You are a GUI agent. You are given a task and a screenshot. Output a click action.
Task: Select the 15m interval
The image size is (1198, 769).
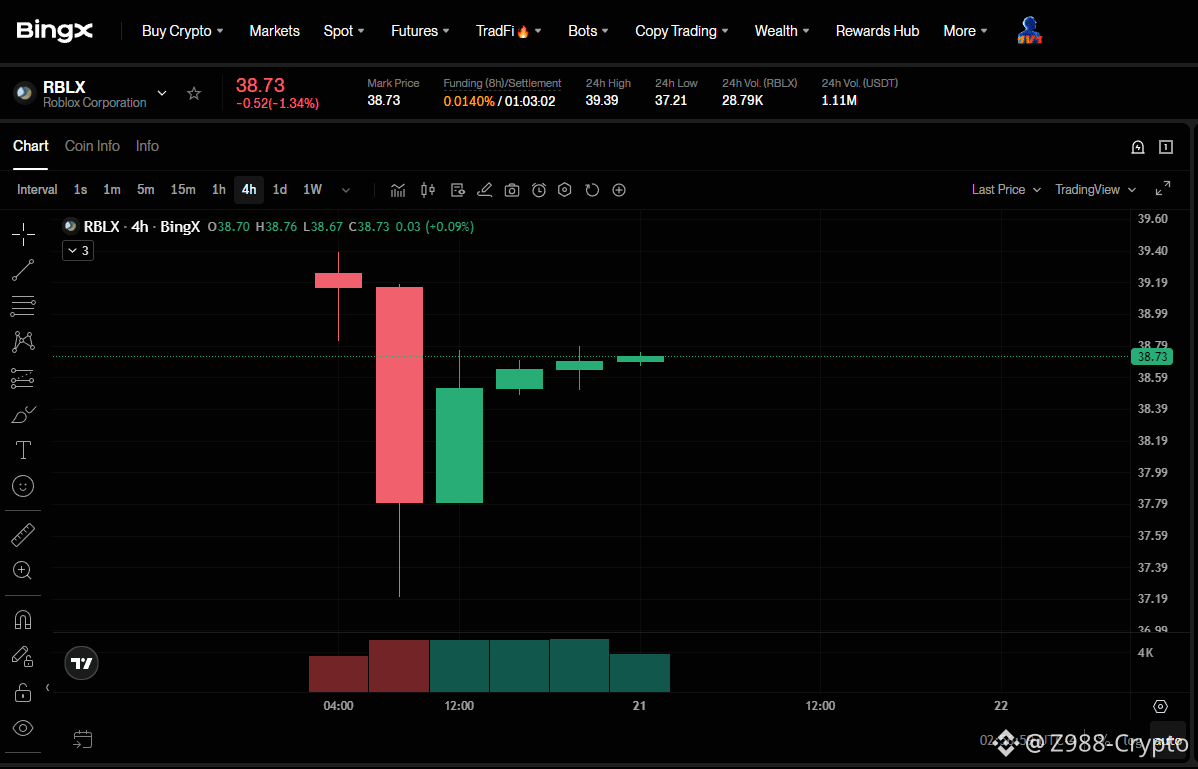[x=183, y=189]
